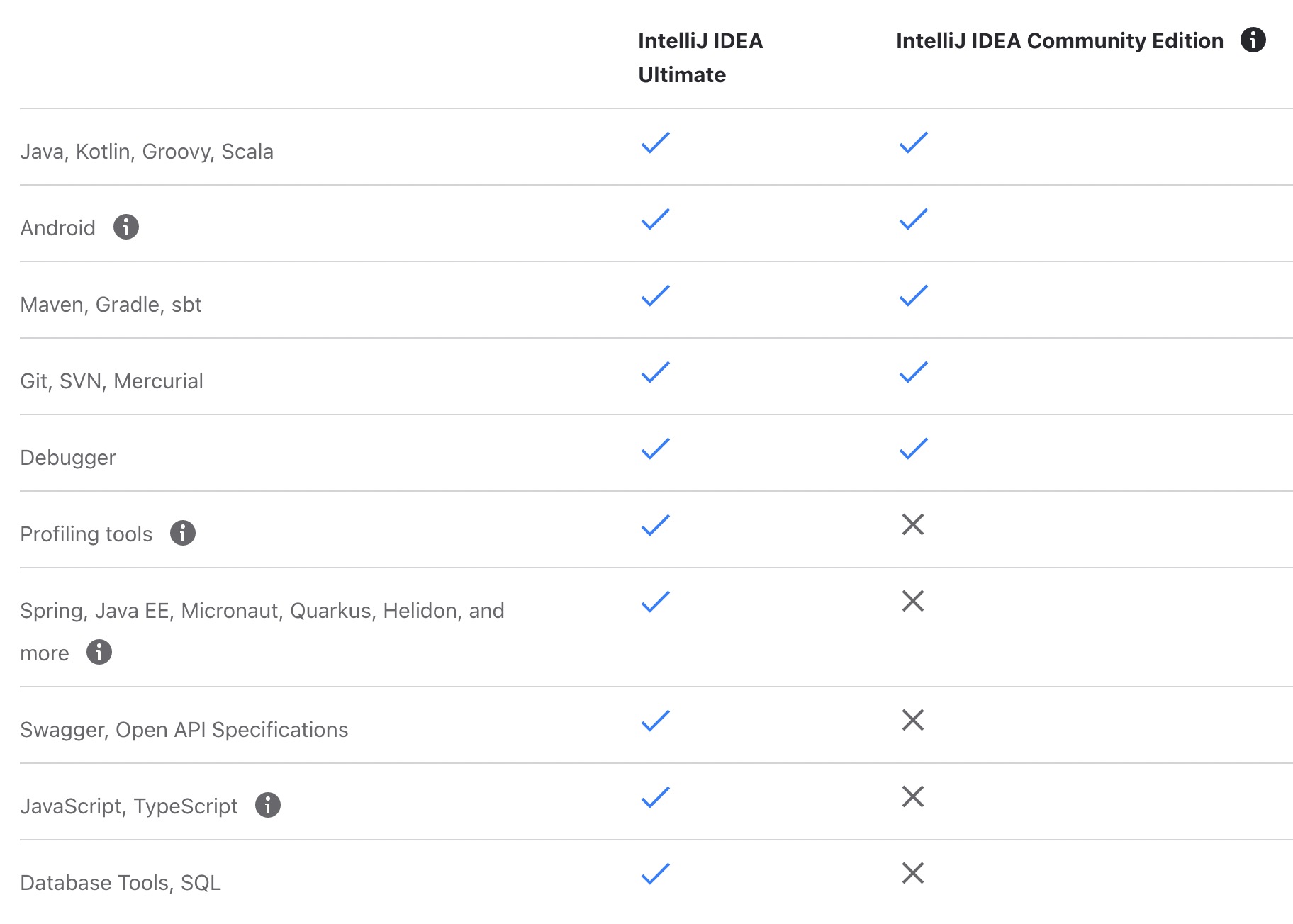Click the X for Swagger under Community Edition
This screenshot has height=924, width=1293.
(913, 720)
